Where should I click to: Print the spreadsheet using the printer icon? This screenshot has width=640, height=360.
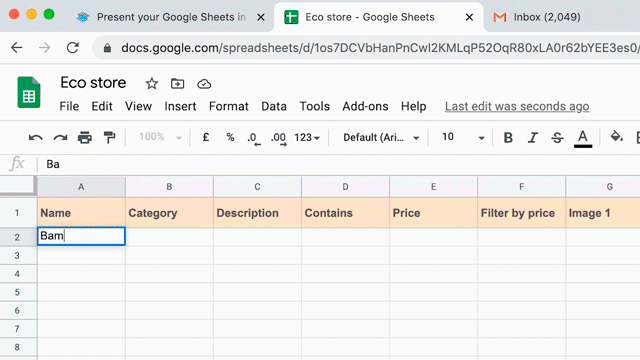coord(84,138)
